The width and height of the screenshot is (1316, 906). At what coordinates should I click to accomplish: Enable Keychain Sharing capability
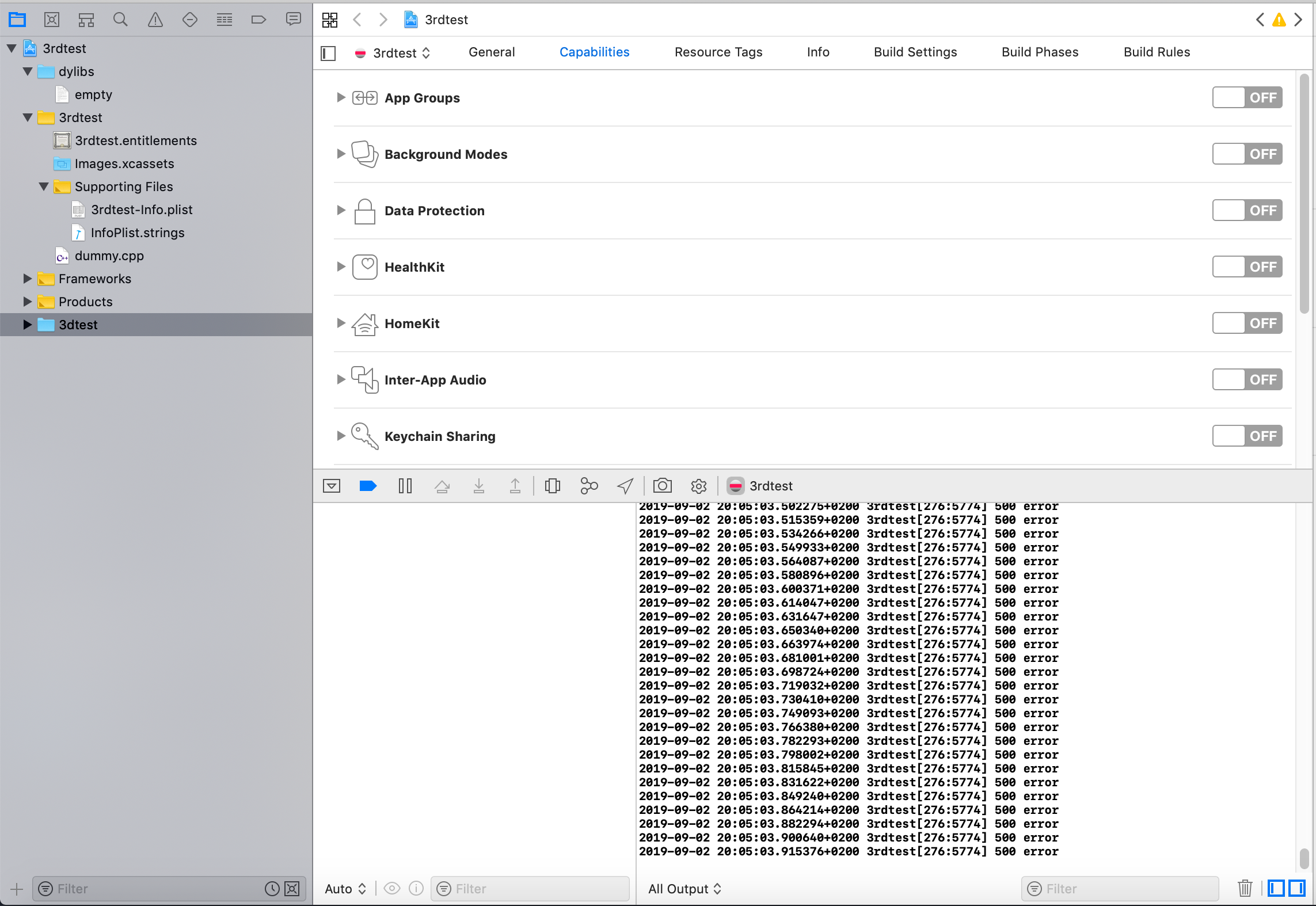1247,436
